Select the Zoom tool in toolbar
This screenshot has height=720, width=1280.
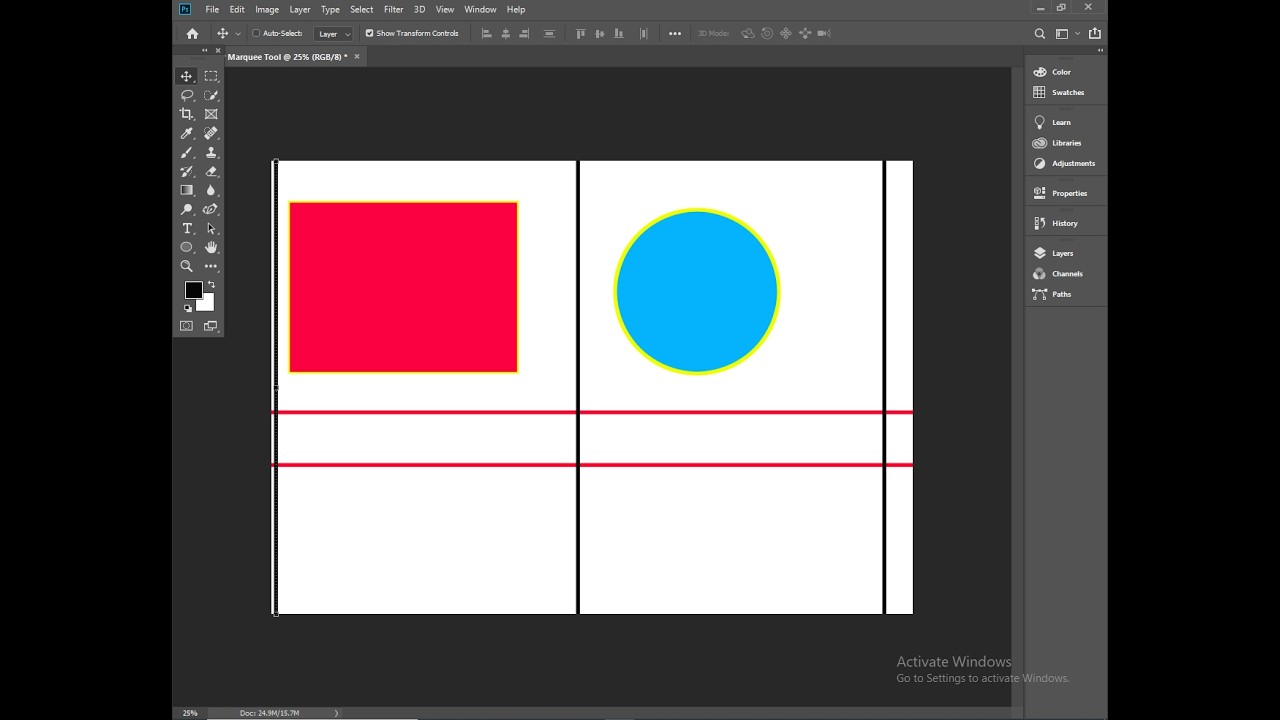click(x=187, y=266)
